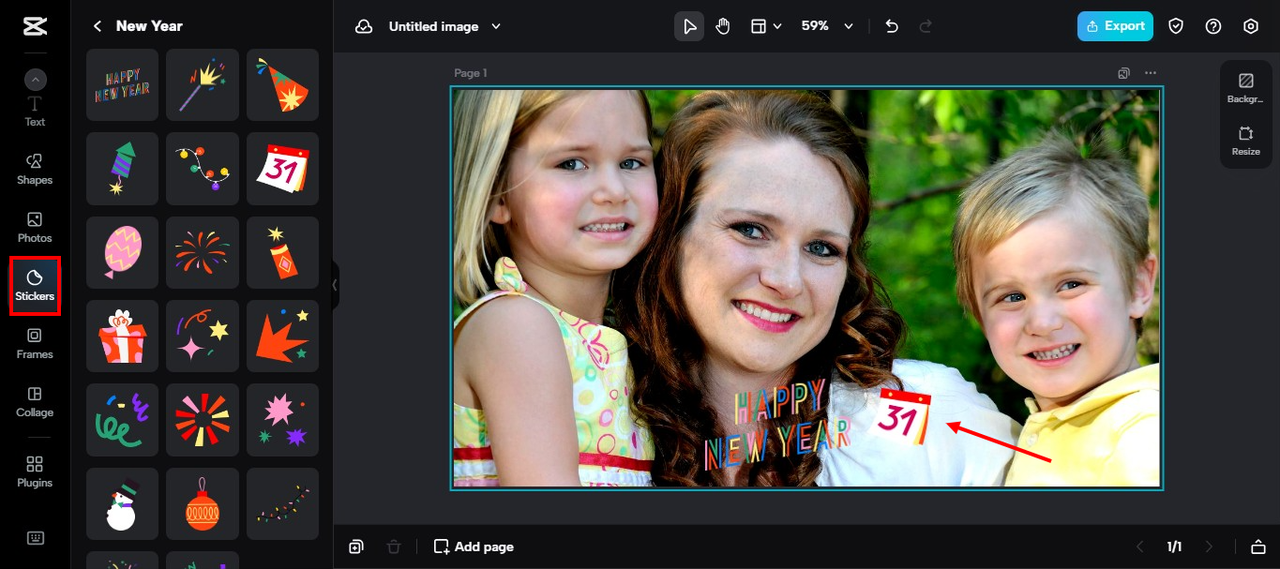Delete the page with the trash icon
1280x569 pixels.
tap(394, 547)
